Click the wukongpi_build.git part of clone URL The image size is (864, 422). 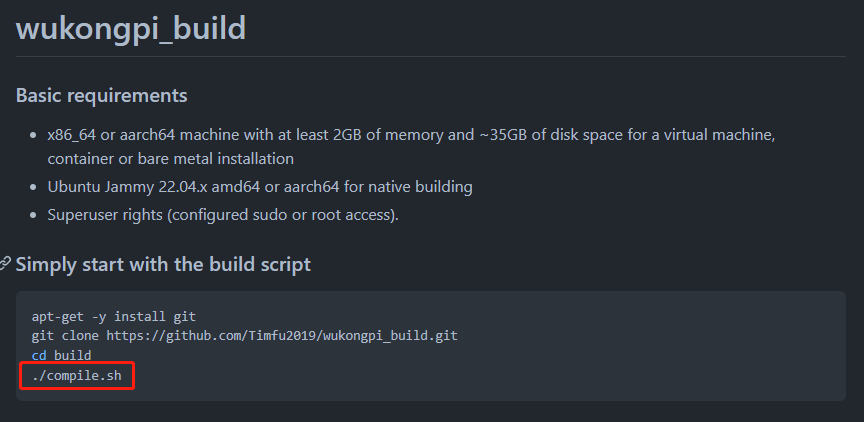(391, 336)
